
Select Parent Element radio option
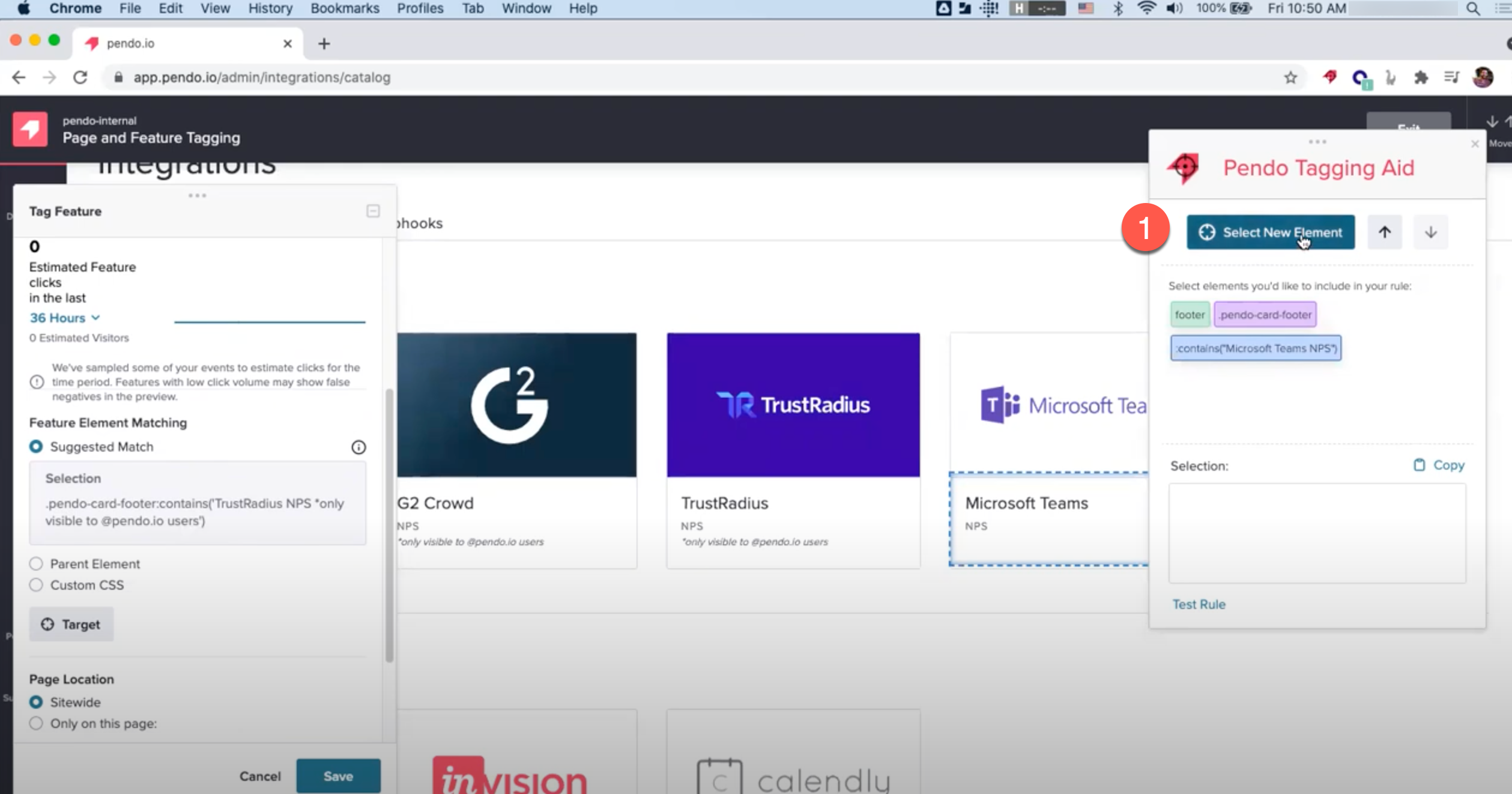(x=36, y=564)
